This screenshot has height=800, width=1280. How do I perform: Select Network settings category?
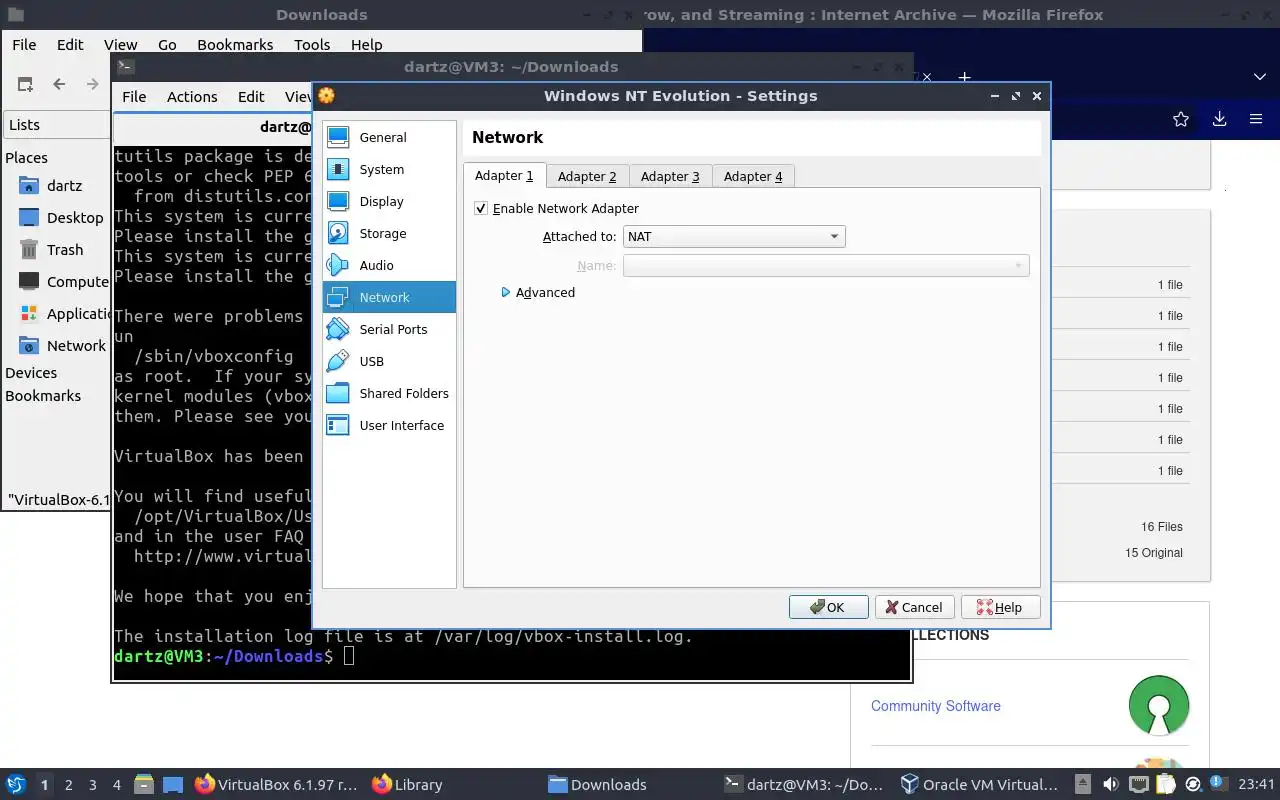coord(388,297)
